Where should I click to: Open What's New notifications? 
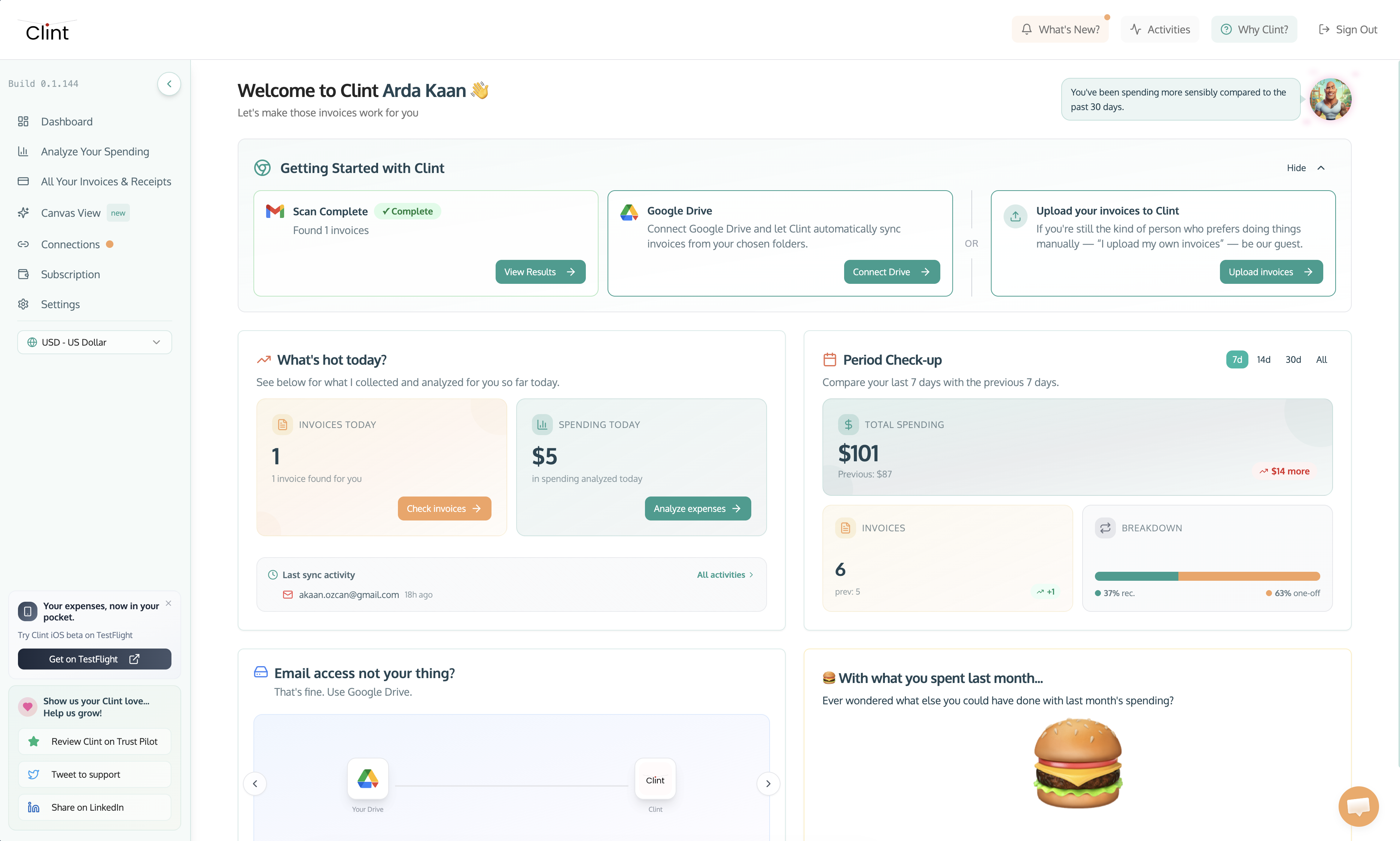(1060, 29)
